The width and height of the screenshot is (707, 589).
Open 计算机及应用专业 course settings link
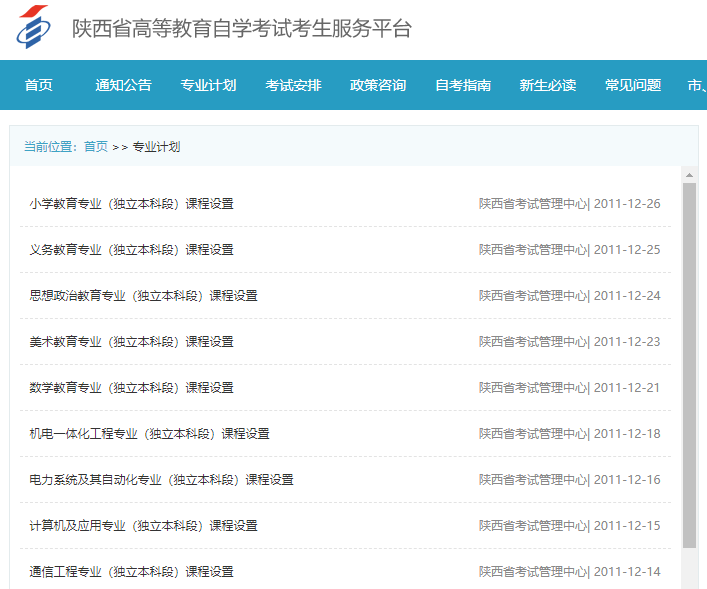(143, 526)
